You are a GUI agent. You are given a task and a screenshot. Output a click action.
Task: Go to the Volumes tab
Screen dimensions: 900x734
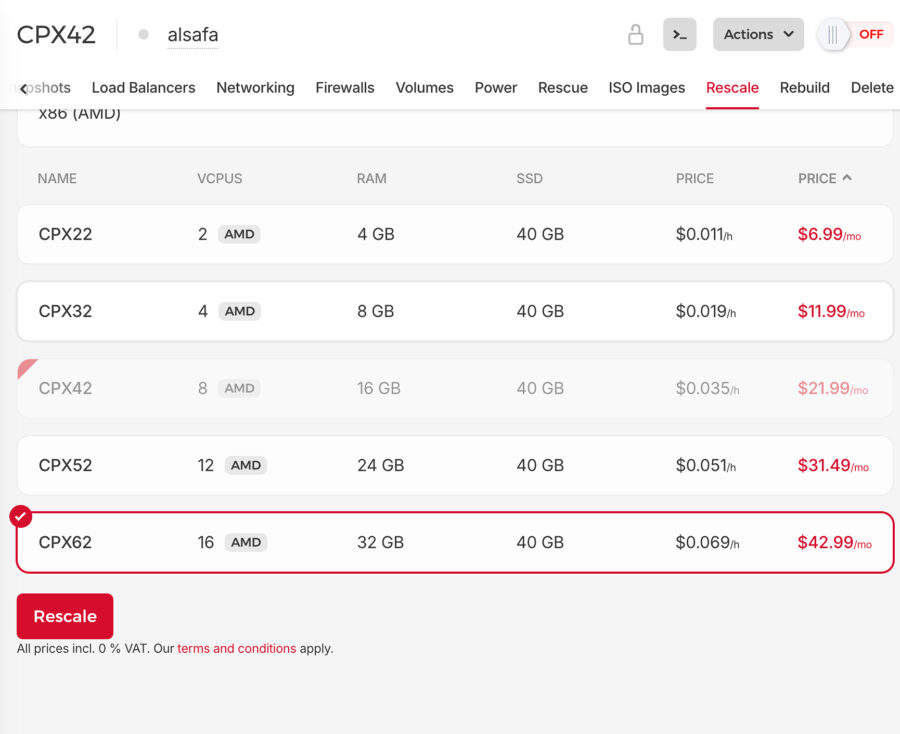[424, 88]
